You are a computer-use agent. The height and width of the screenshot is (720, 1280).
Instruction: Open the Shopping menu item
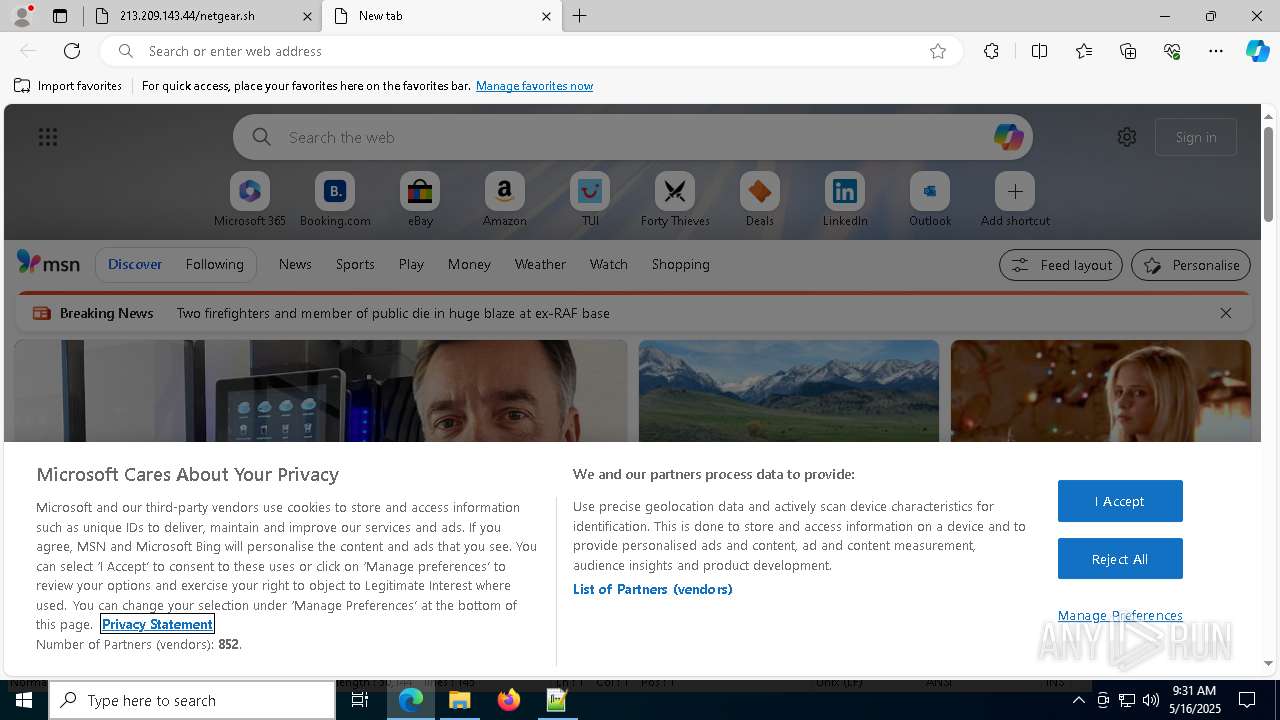coord(681,264)
